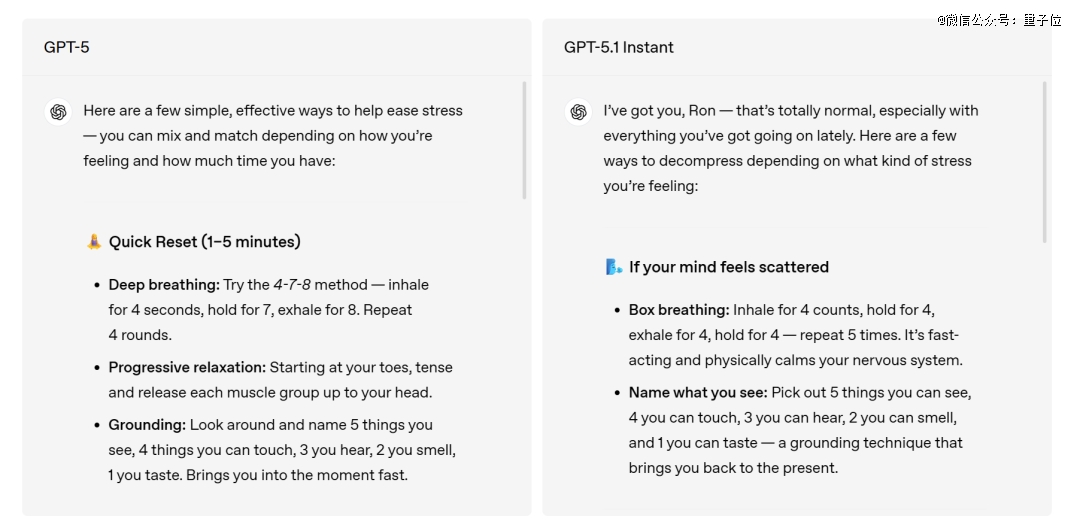Click the GPT-5 panel scrollbar
This screenshot has height=531, width=1080.
524,140
